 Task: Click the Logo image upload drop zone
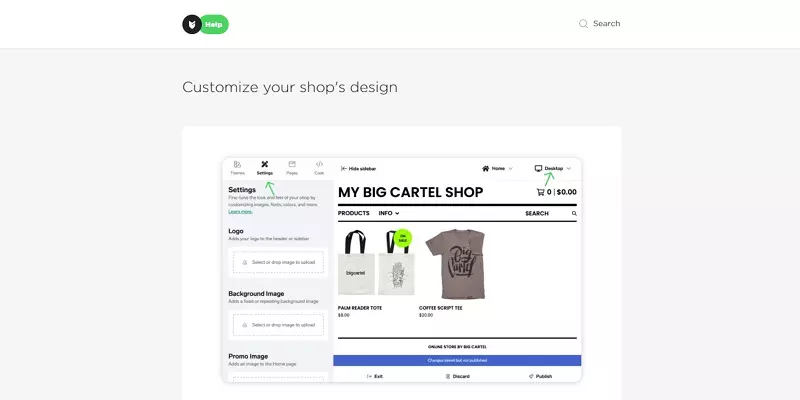coord(279,262)
